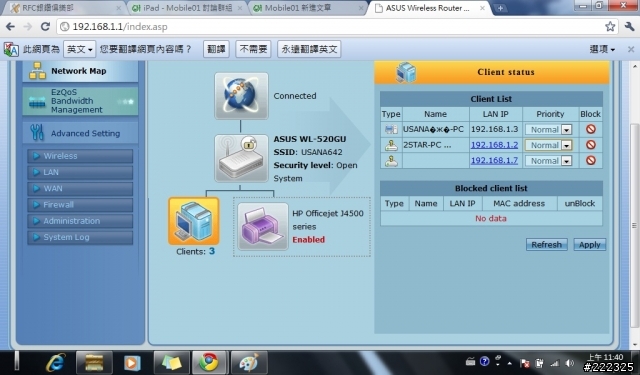Viewport: 640px width, 375px height.
Task: Click the 翻譯 translate button
Action: click(216, 49)
